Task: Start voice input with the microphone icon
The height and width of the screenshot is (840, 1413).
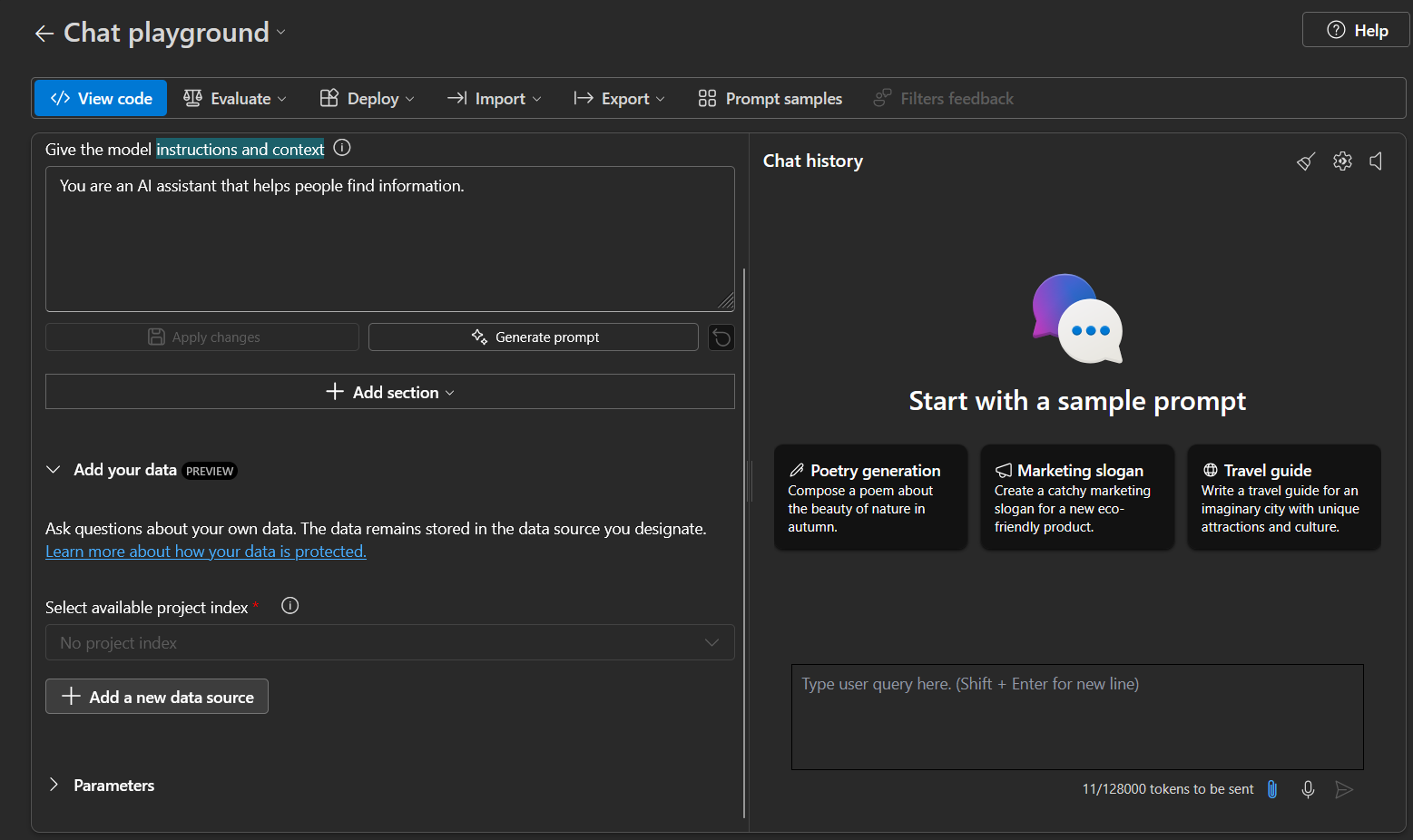Action: [x=1308, y=789]
